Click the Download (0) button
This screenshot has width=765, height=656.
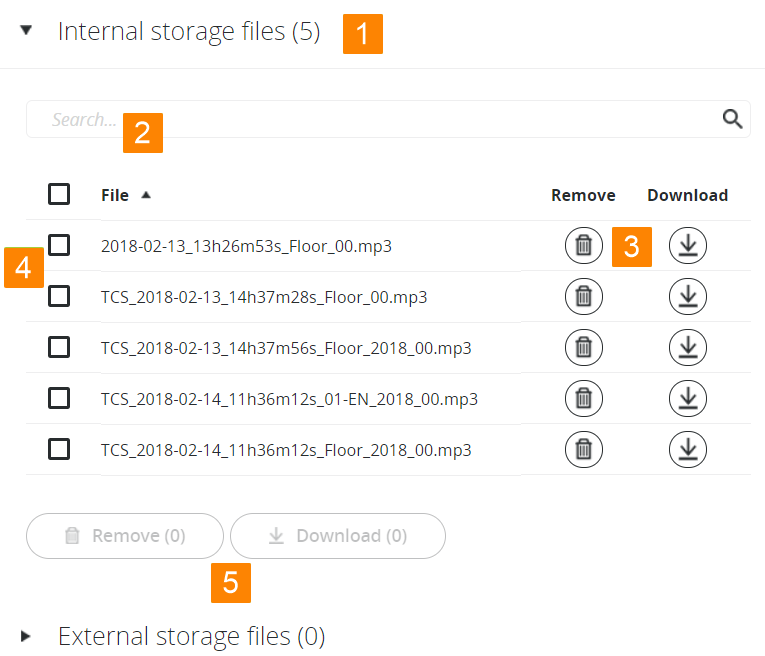[338, 536]
